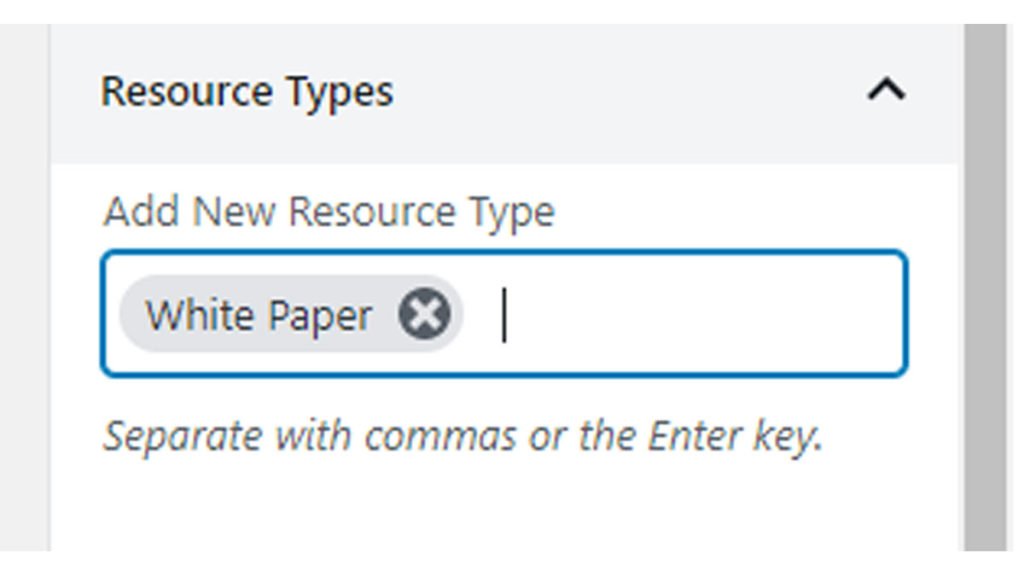Select the White Paper token label

(x=259, y=315)
